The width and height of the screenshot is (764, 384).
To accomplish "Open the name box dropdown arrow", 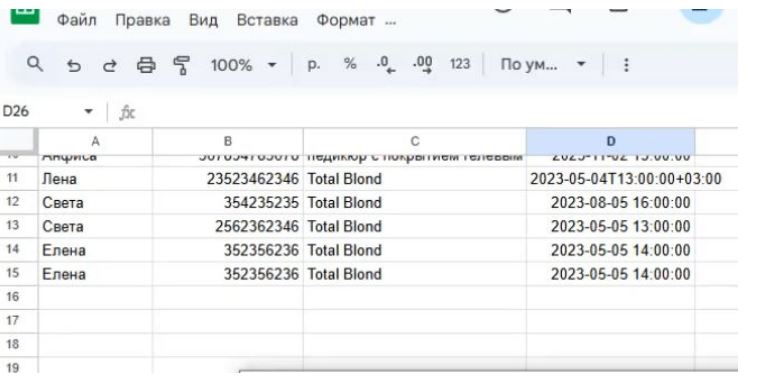I will click(x=88, y=112).
